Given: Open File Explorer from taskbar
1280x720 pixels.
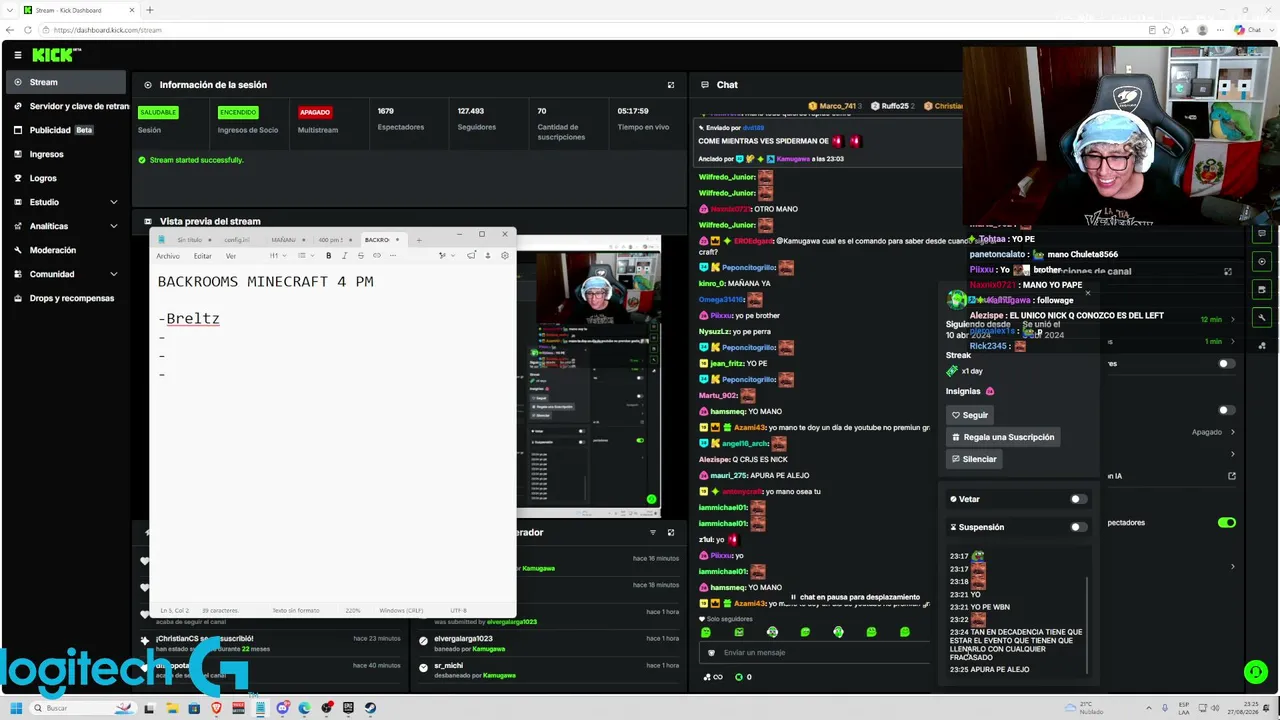Looking at the screenshot, I should pos(172,708).
